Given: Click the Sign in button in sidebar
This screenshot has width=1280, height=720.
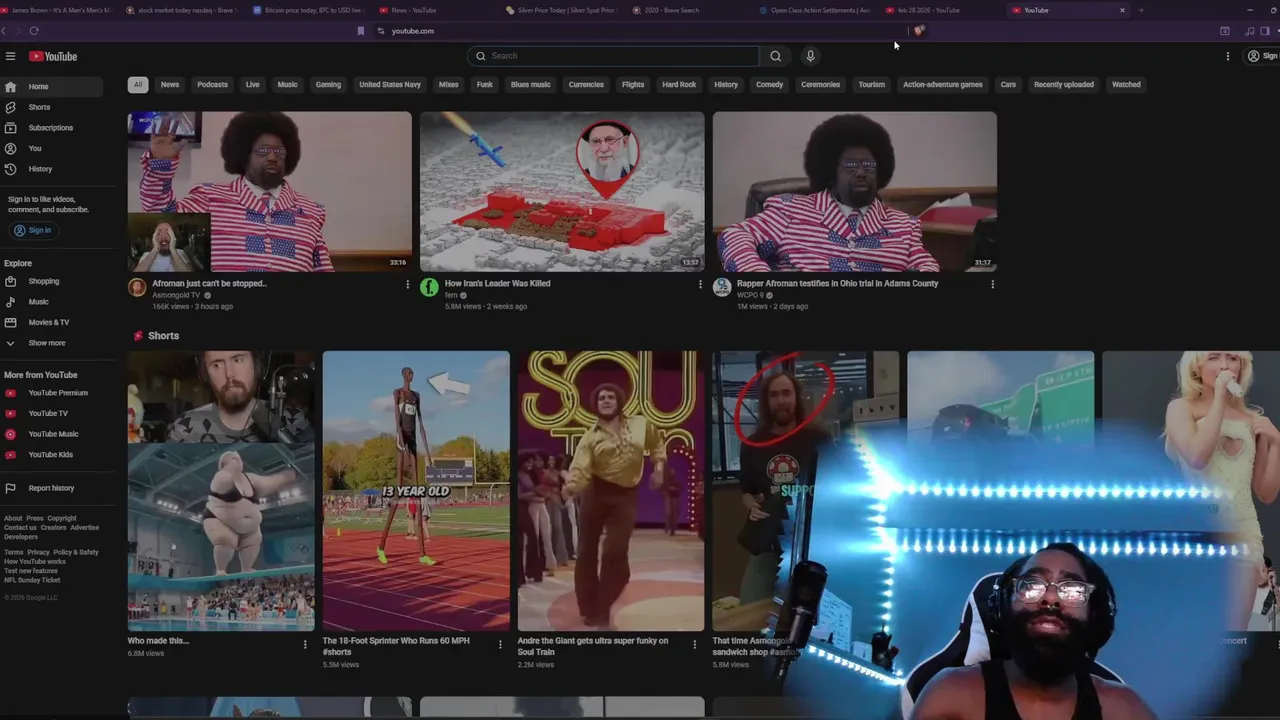Looking at the screenshot, I should [x=33, y=230].
